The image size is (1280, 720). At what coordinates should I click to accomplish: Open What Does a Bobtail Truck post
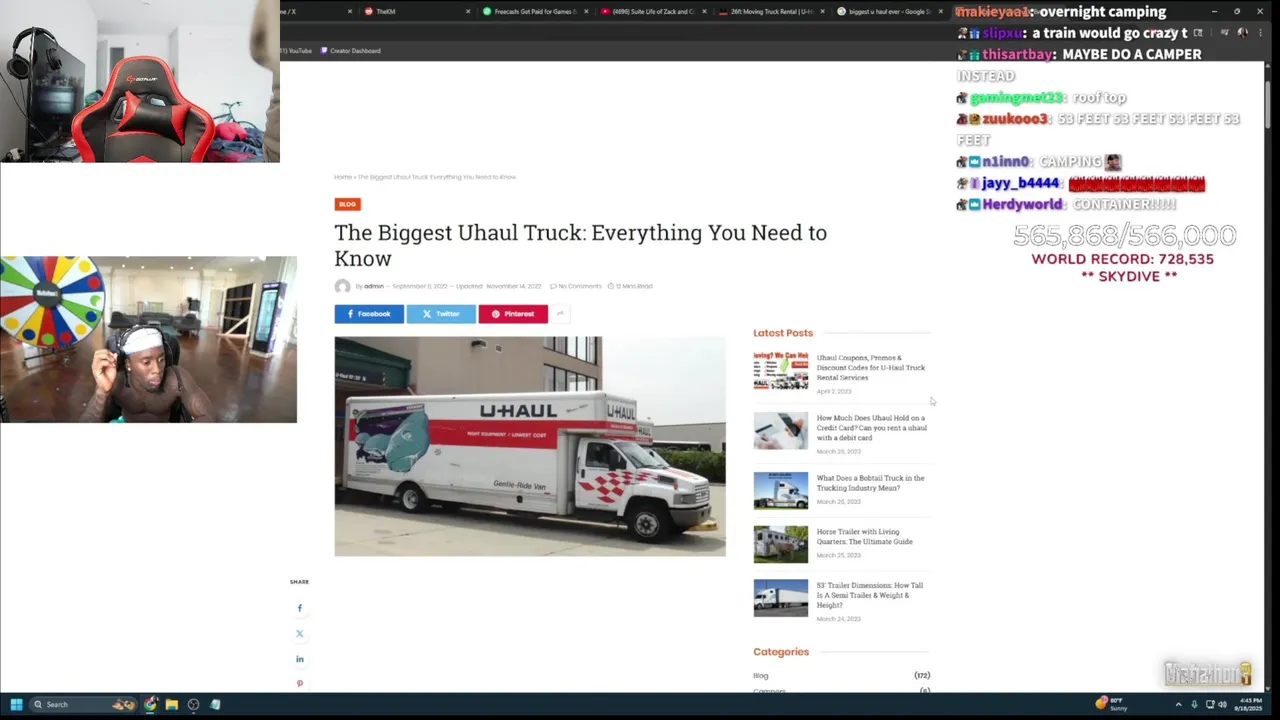click(870, 483)
